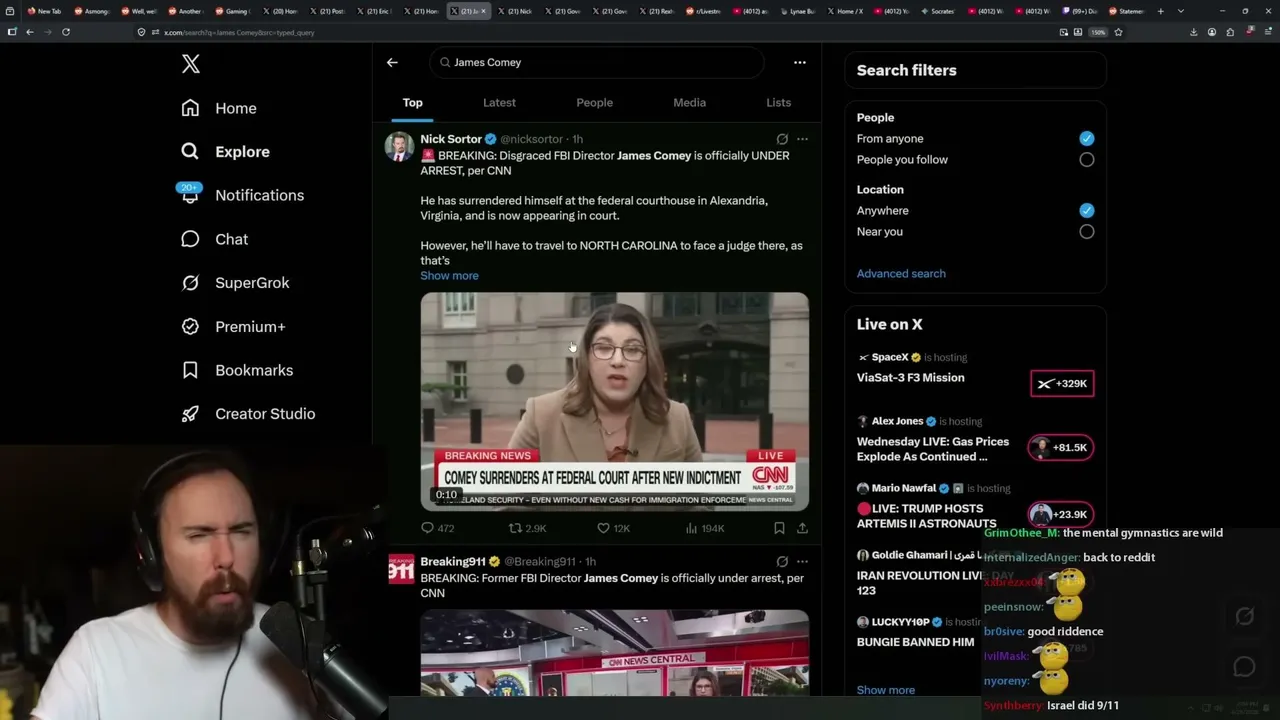Image resolution: width=1280 pixels, height=720 pixels.
Task: Open Explore in the left sidebar
Action: coord(226,152)
